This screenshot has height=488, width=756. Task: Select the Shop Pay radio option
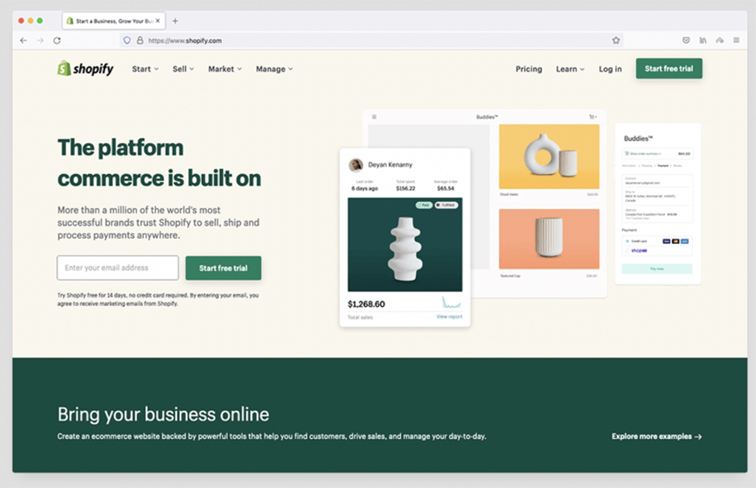[627, 250]
